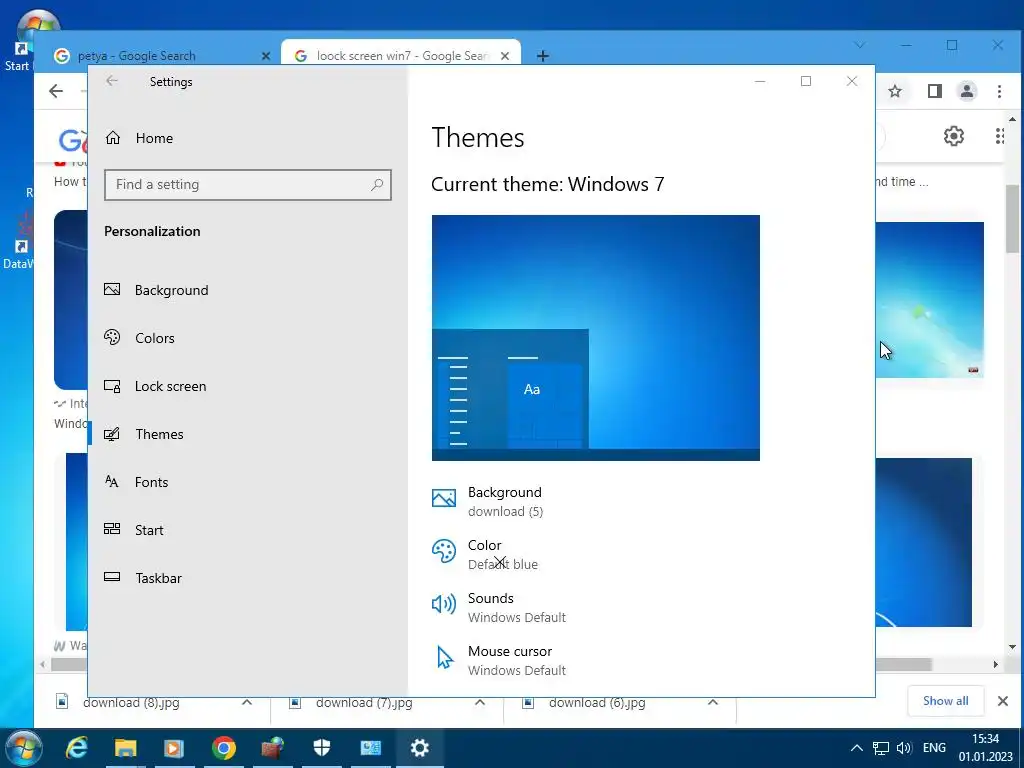Toggle Chrome's side panel icon
The height and width of the screenshot is (768, 1024).
935,91
